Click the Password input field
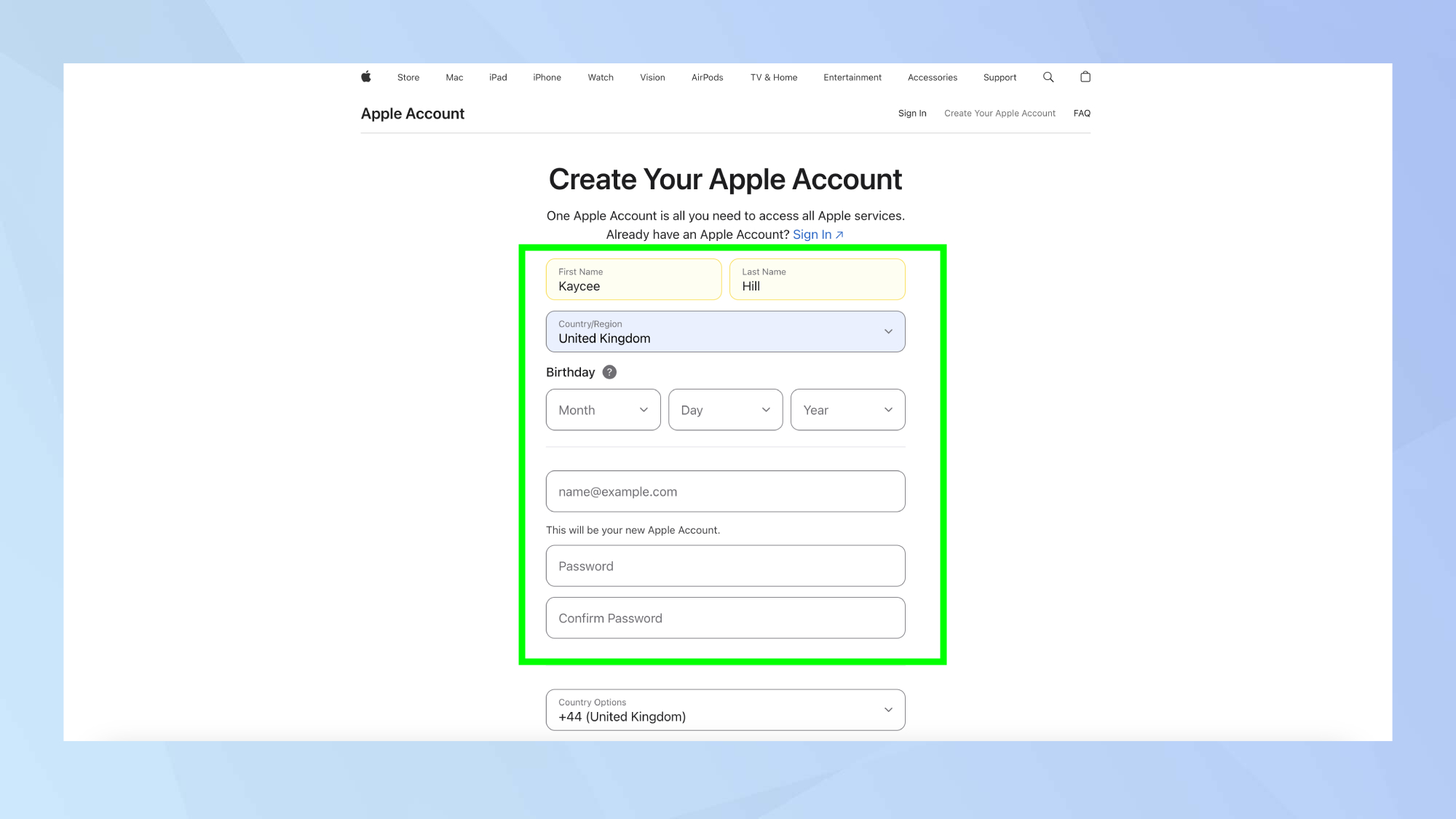This screenshot has height=819, width=1456. click(725, 566)
